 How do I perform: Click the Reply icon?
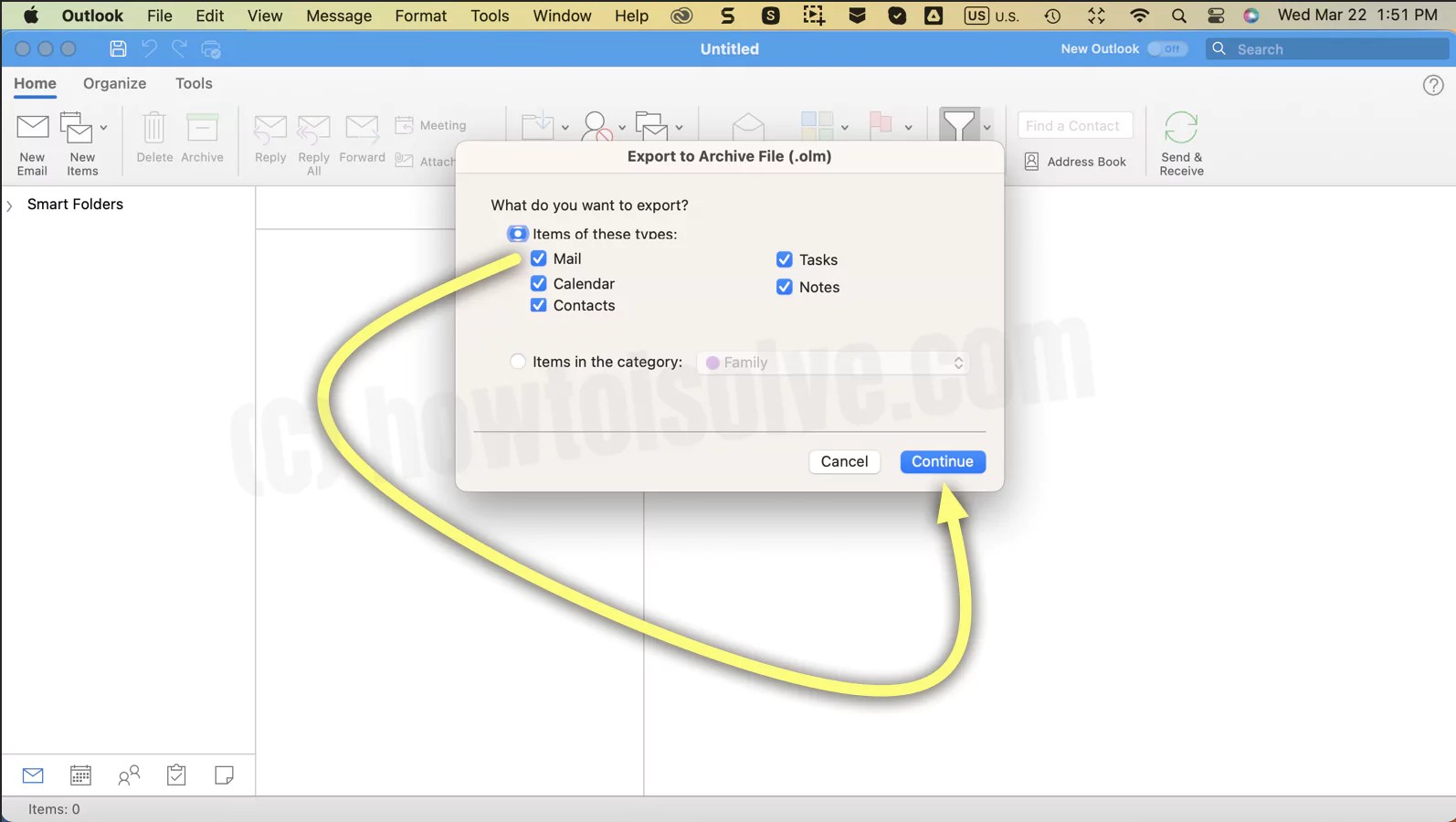pyautogui.click(x=270, y=129)
